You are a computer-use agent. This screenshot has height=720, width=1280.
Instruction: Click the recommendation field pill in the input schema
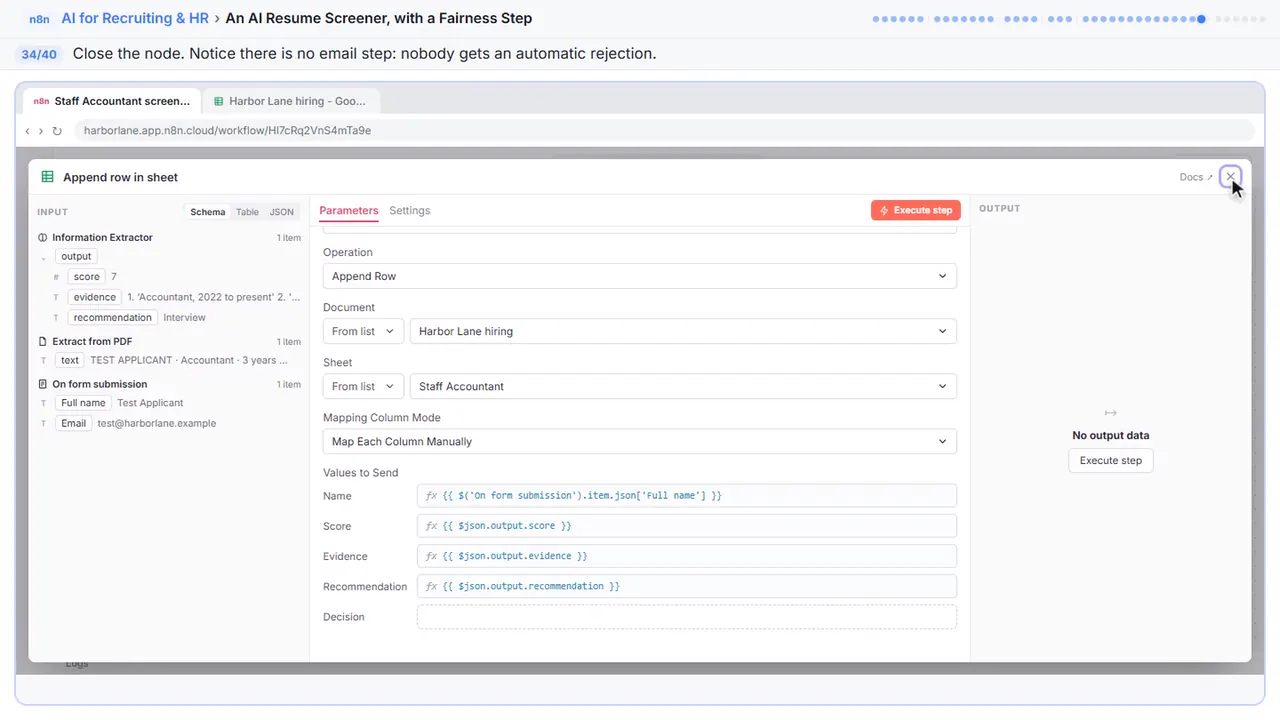point(112,318)
